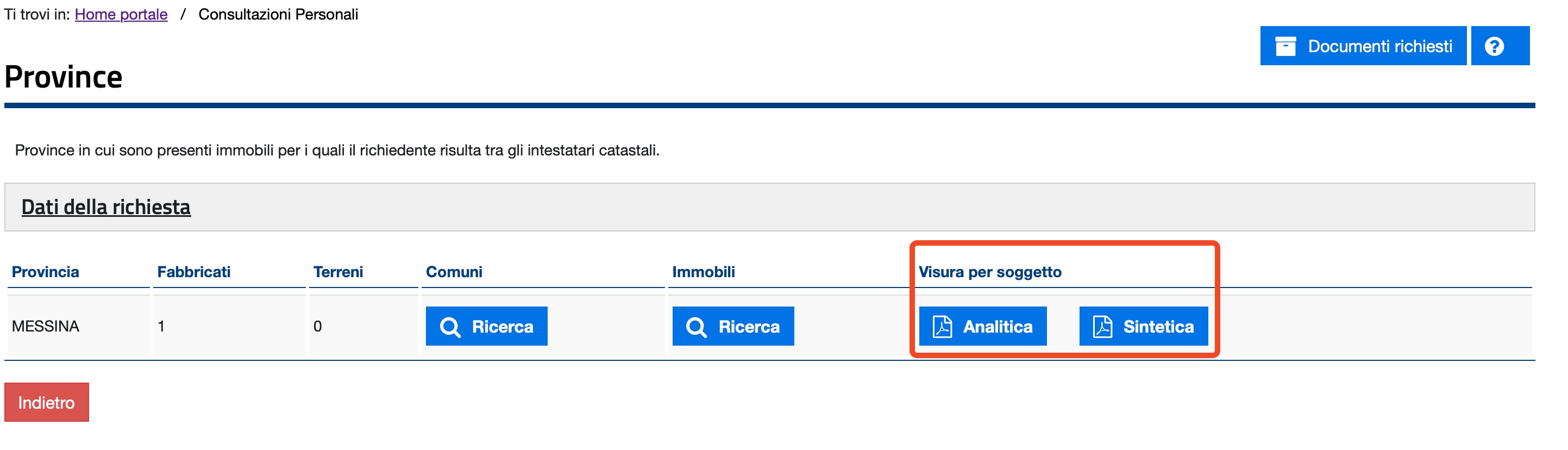The width and height of the screenshot is (1568, 450).
Task: Download the Analitica visura
Action: click(982, 326)
